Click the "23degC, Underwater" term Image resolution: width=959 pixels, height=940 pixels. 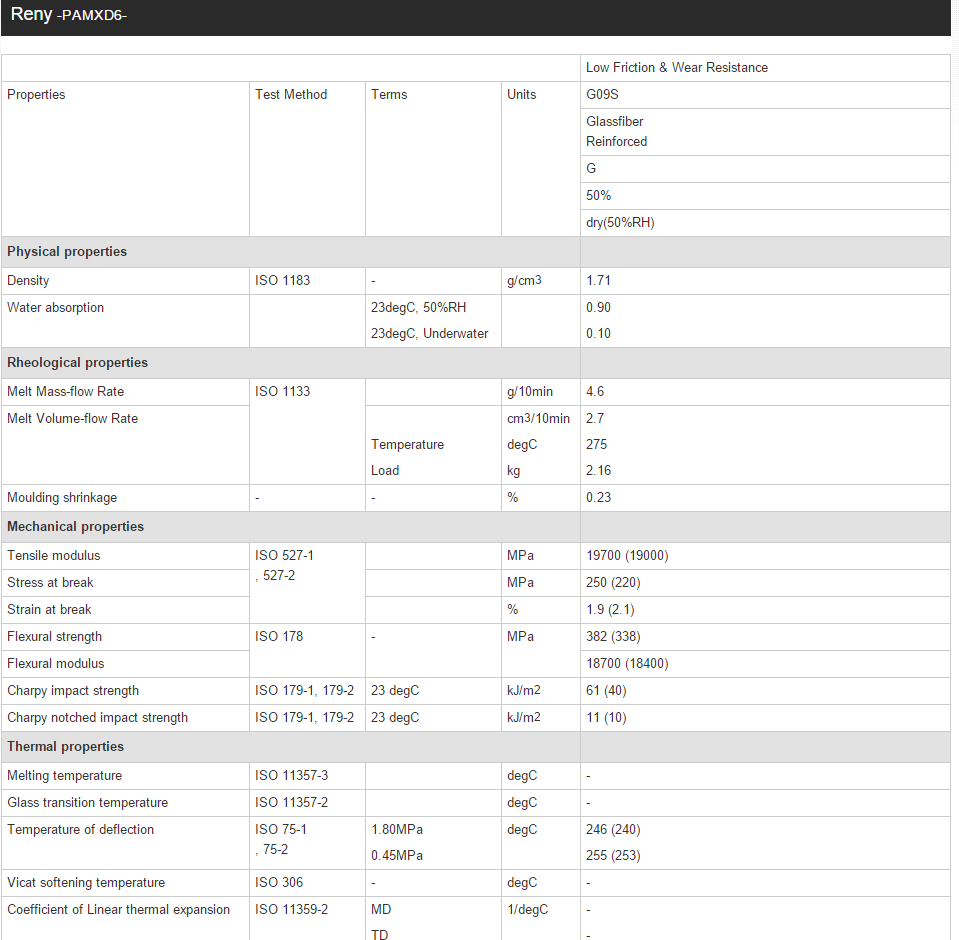(429, 333)
